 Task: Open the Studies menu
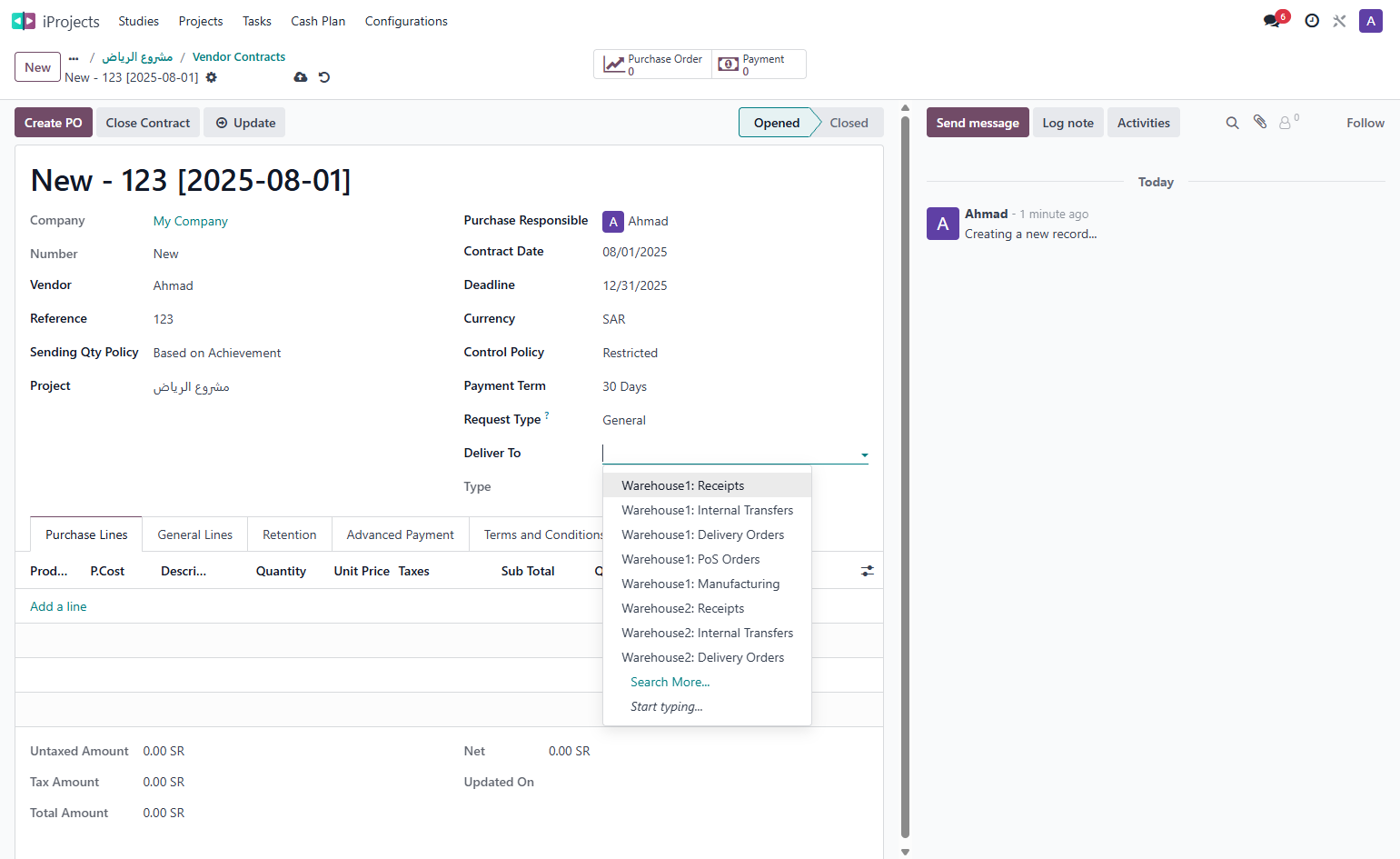tap(139, 21)
